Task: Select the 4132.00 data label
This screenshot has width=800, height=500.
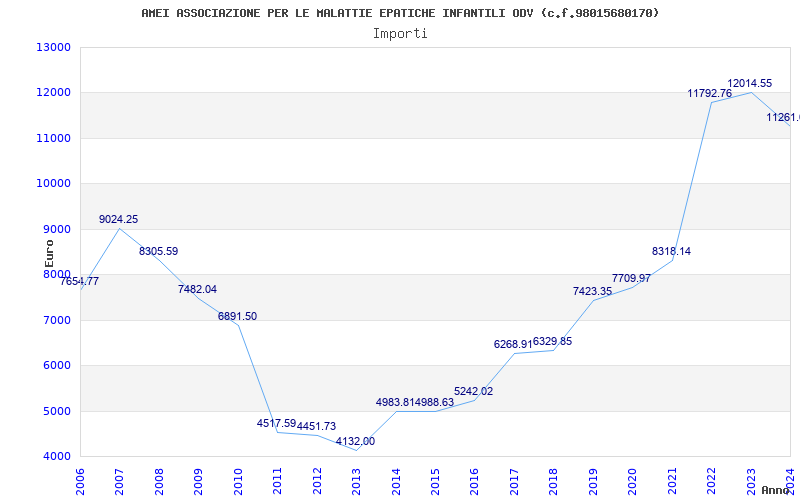Action: [x=356, y=441]
